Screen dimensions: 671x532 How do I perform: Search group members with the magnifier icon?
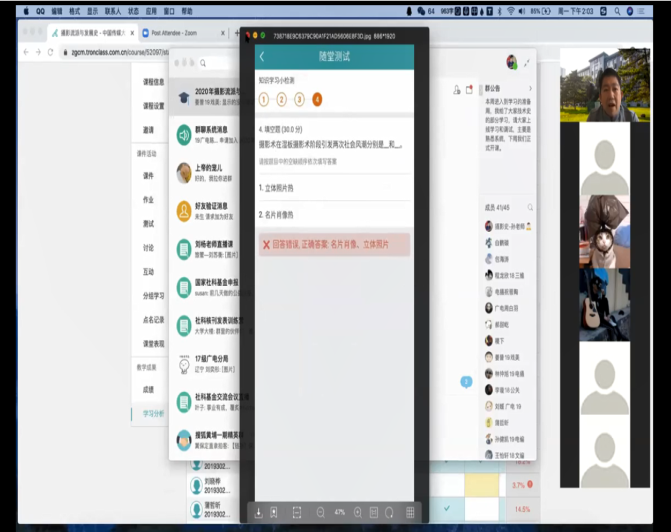(530, 207)
